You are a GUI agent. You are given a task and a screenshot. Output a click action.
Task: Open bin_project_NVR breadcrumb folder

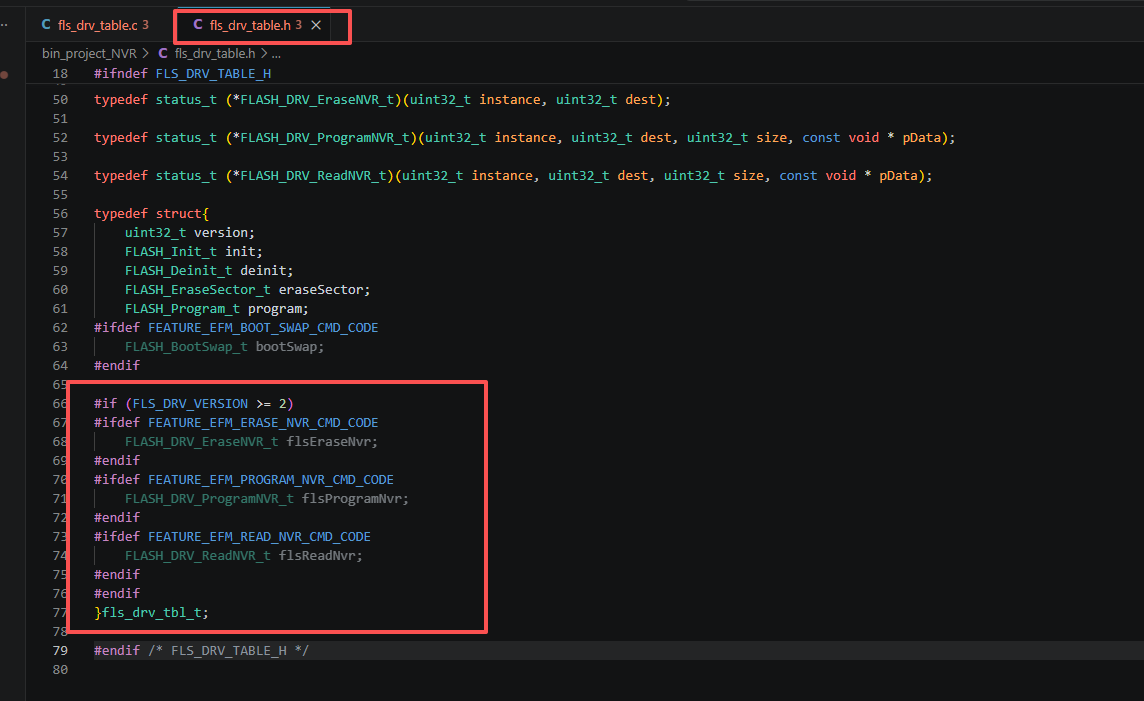tap(89, 53)
